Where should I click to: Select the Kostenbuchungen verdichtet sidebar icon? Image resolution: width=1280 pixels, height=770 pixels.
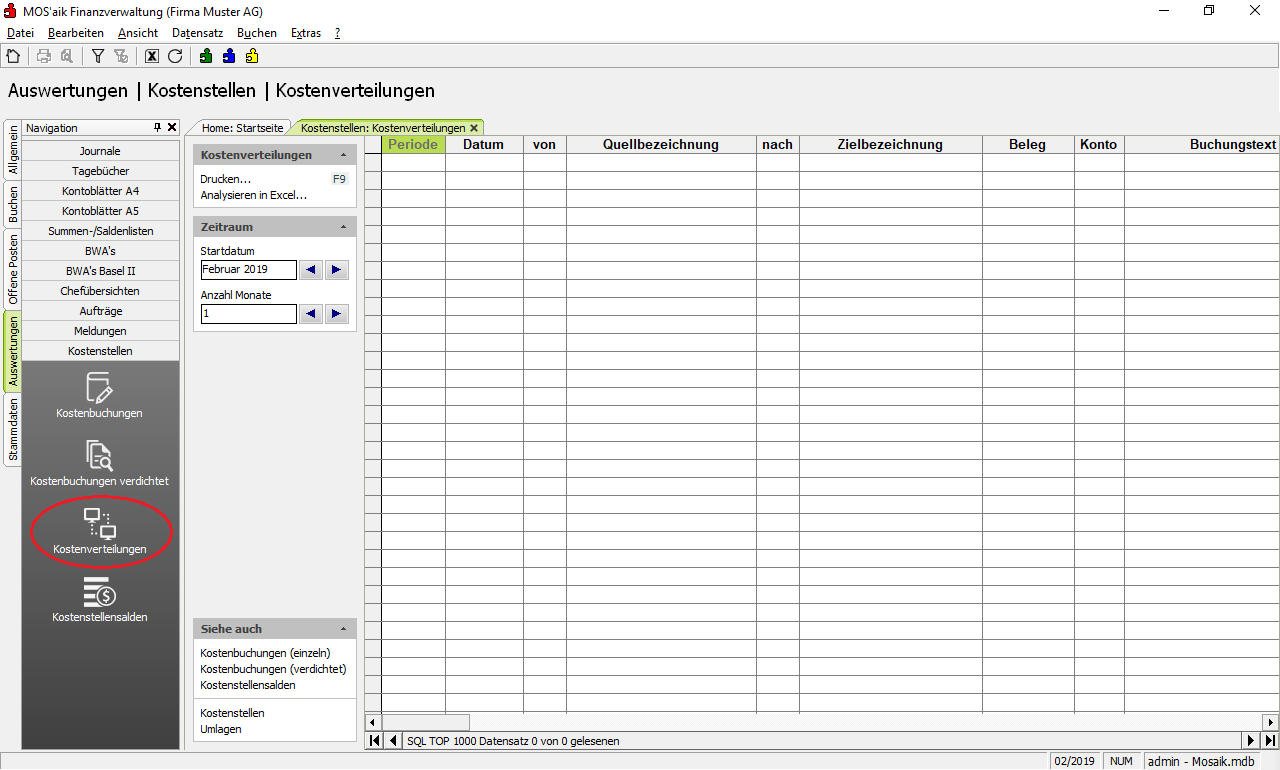(99, 464)
